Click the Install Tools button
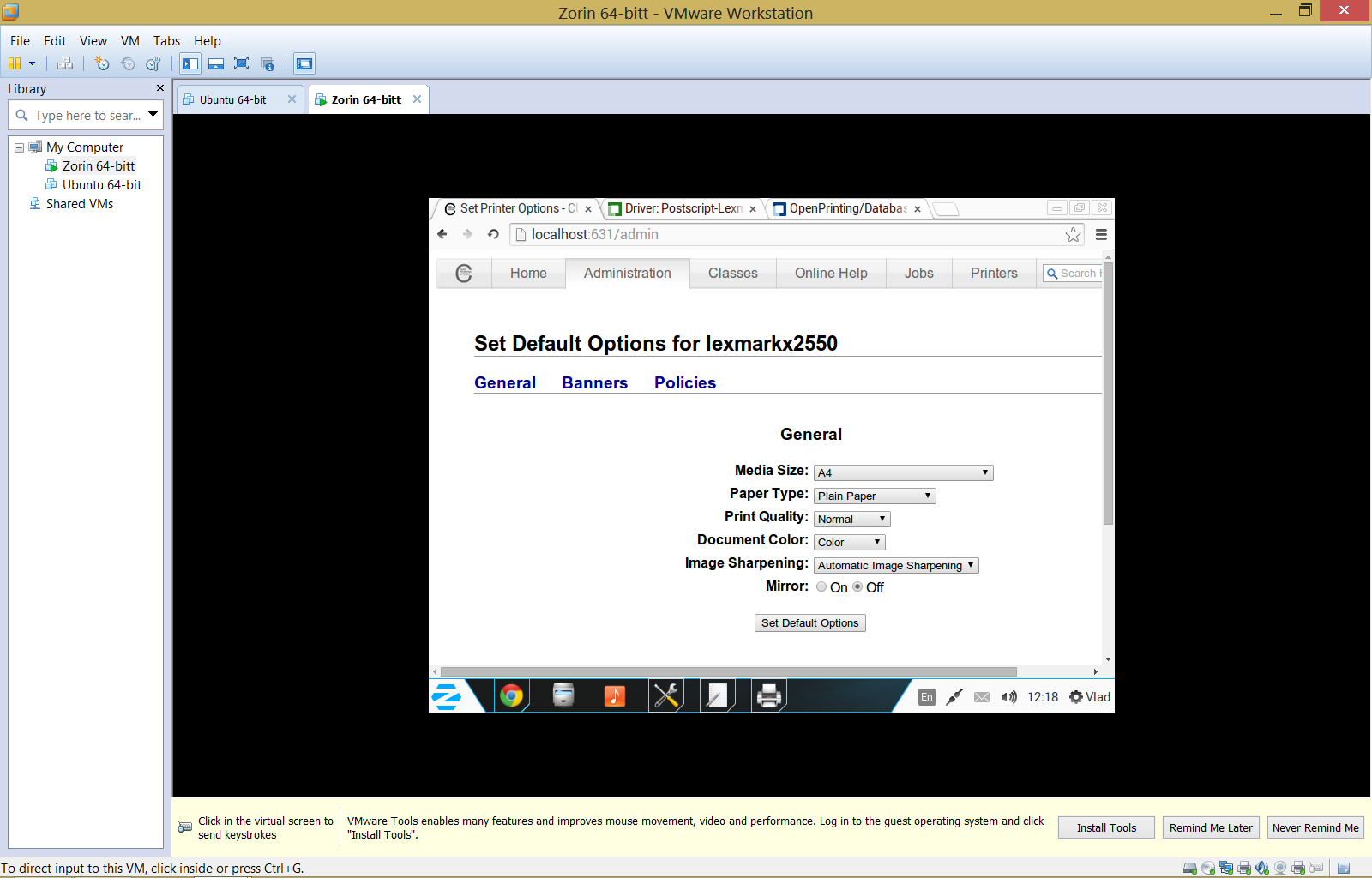 coord(1106,827)
